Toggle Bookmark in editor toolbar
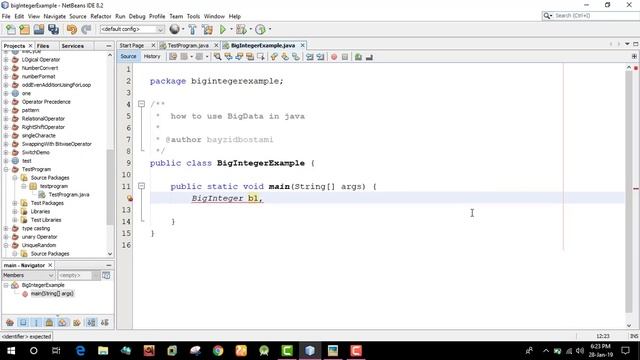The height and width of the screenshot is (360, 640). 296,57
